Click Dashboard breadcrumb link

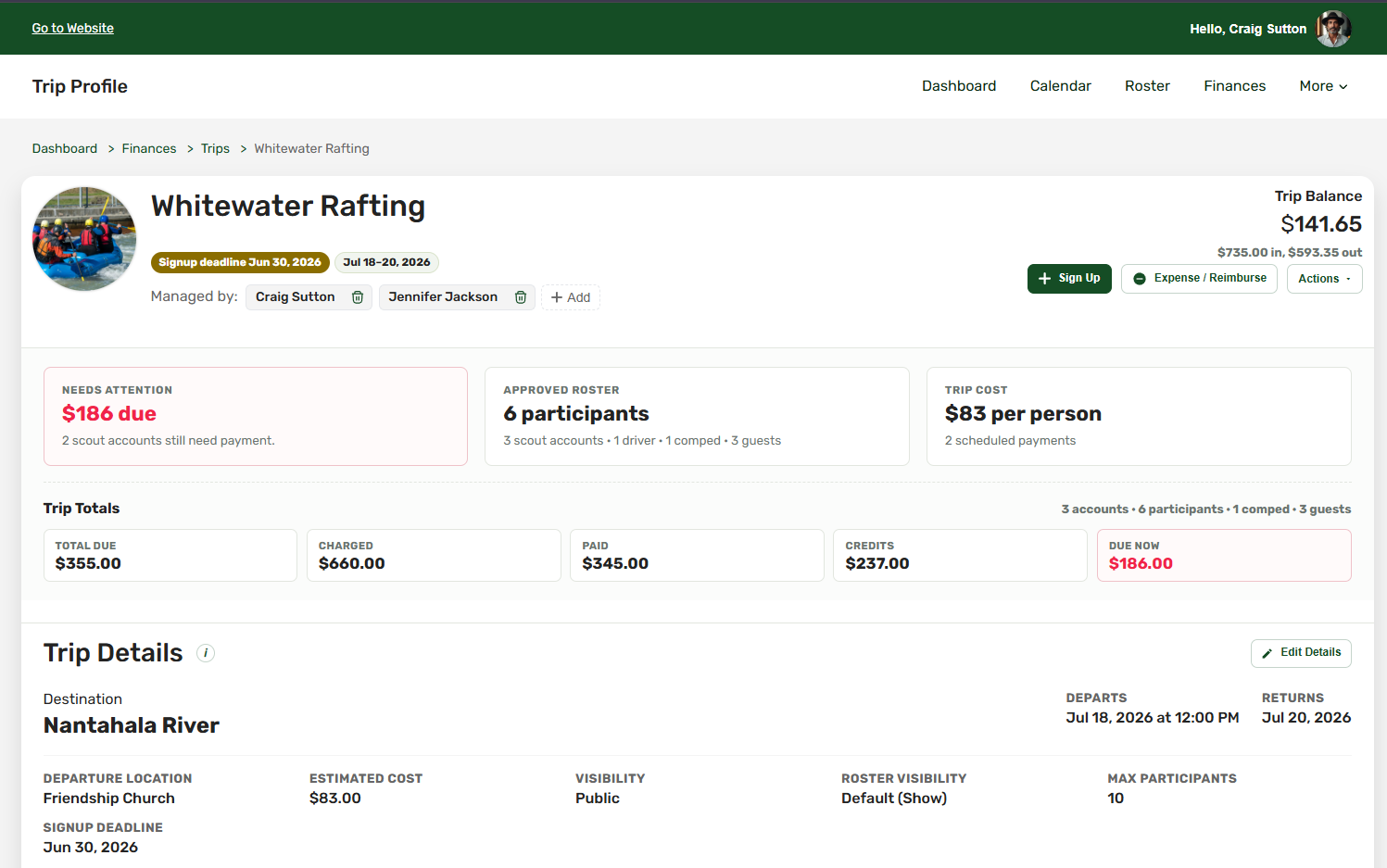pos(65,149)
